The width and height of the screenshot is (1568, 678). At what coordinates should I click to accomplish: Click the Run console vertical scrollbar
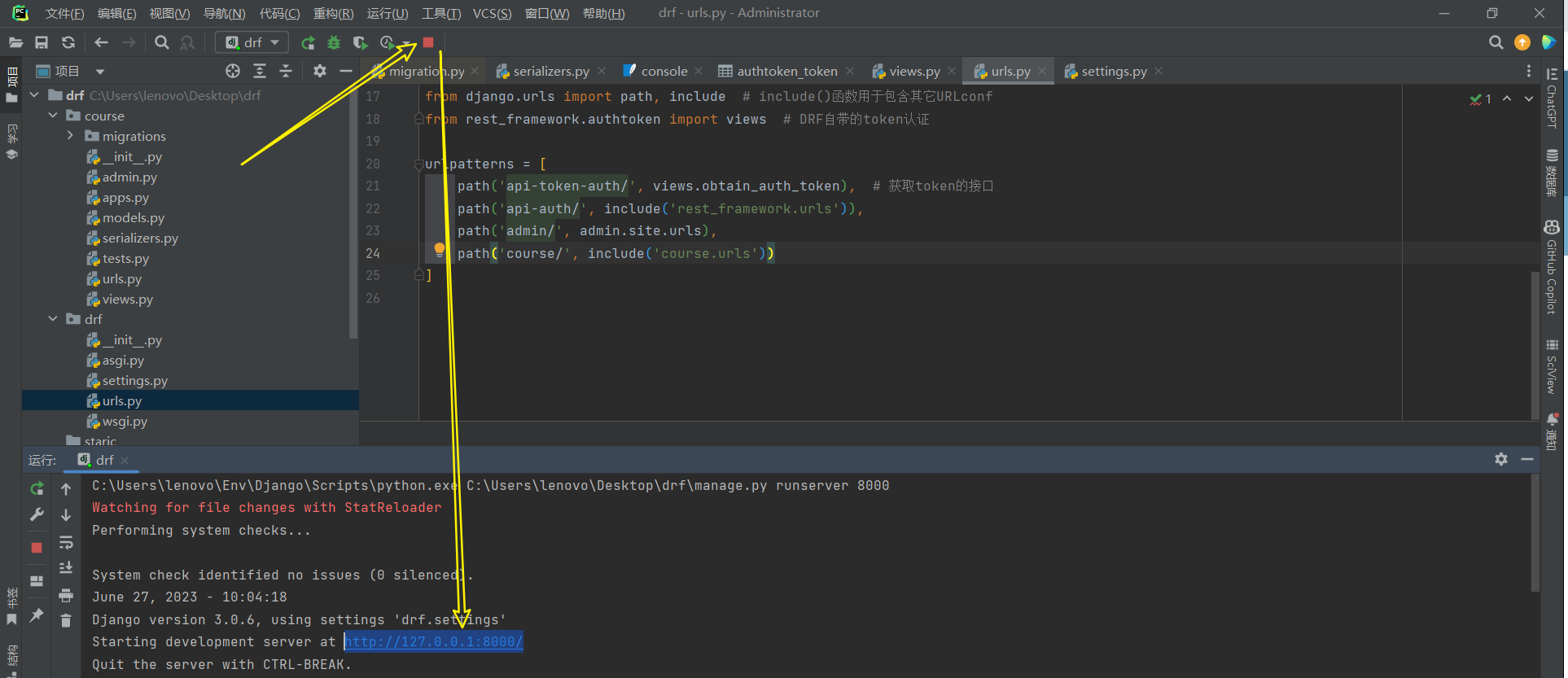1535,533
